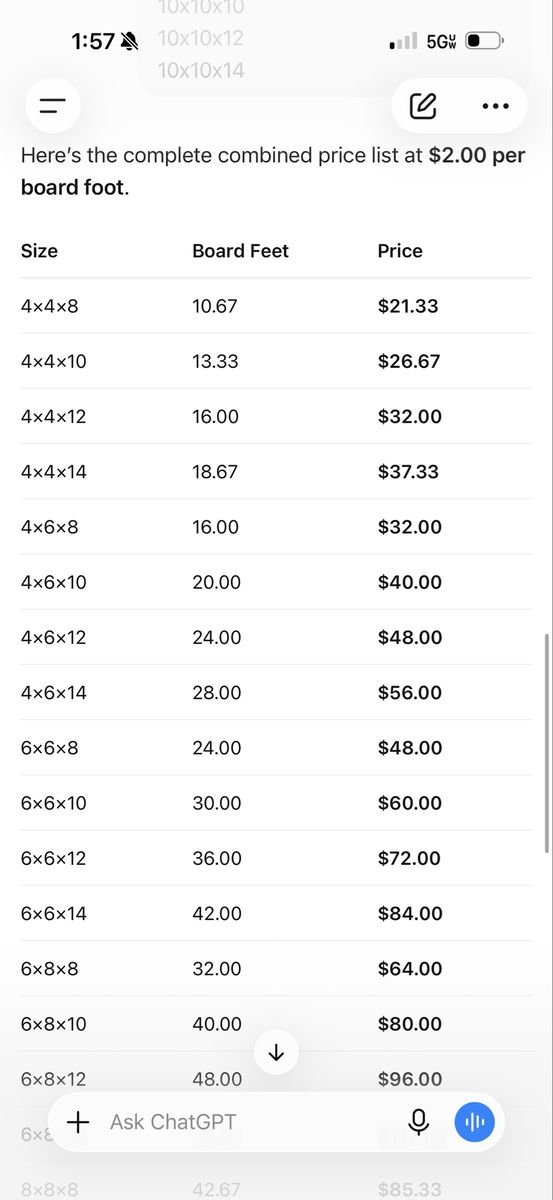
Task: Start voice mode with blue waveform button
Action: (475, 1122)
